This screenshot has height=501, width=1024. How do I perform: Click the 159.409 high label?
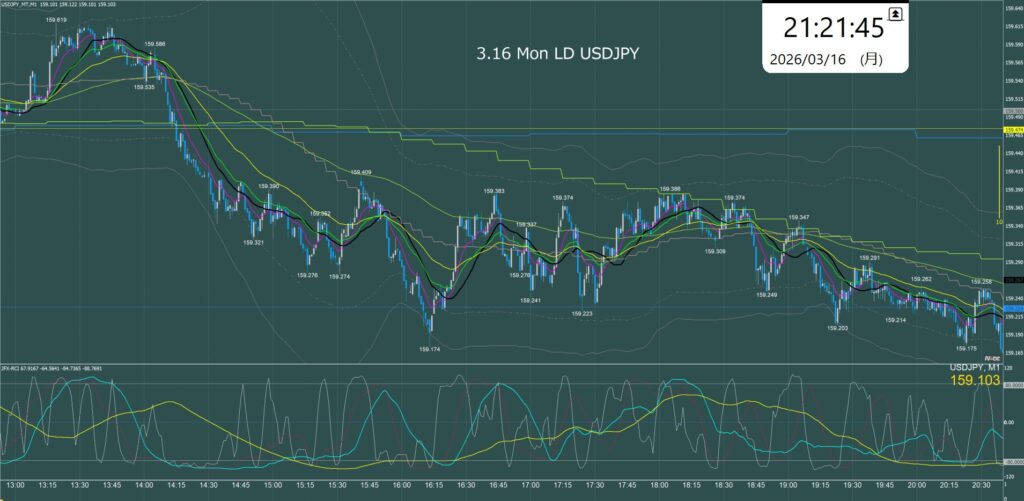pyautogui.click(x=360, y=172)
